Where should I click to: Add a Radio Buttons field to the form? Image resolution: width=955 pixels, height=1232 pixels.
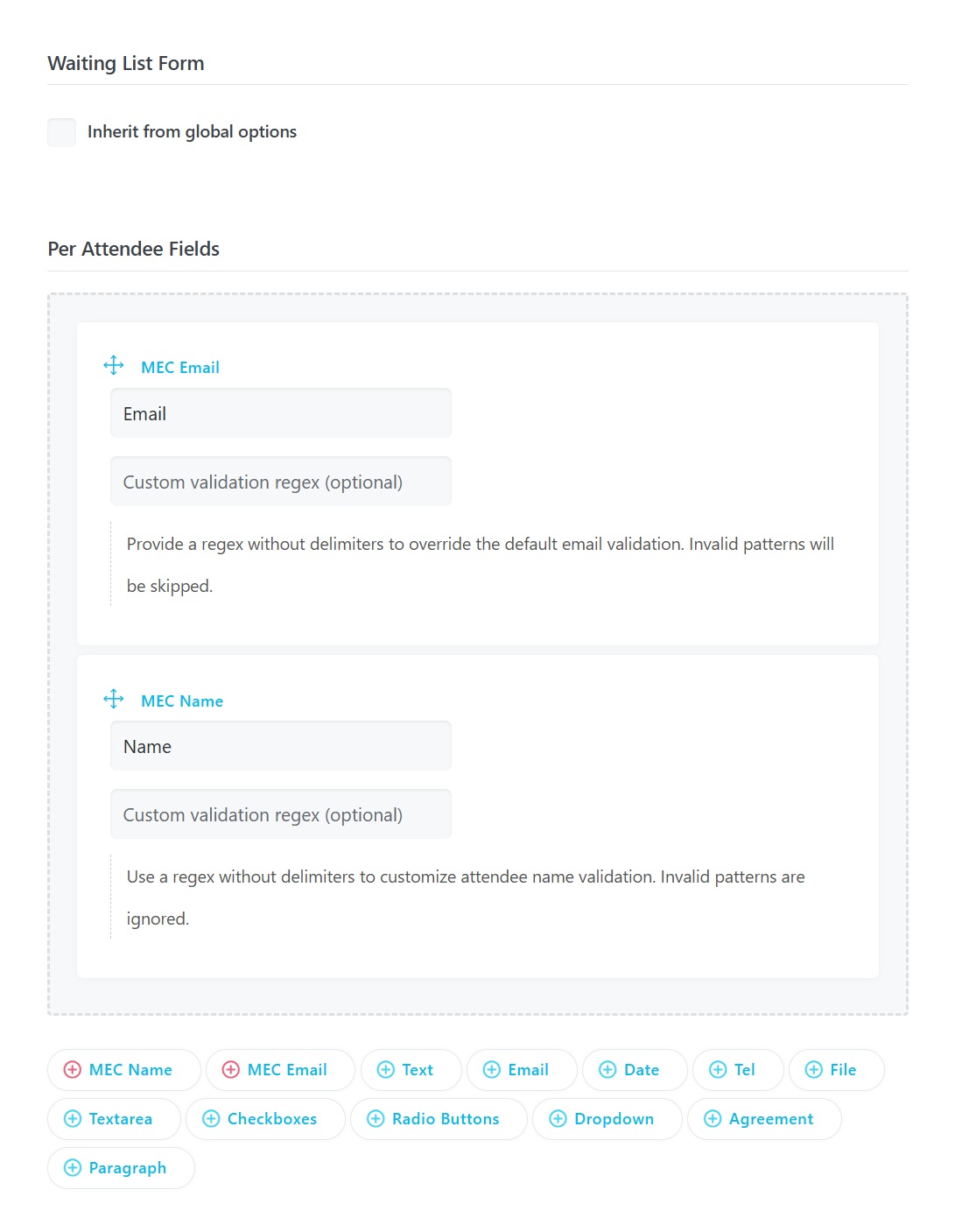tap(438, 1118)
